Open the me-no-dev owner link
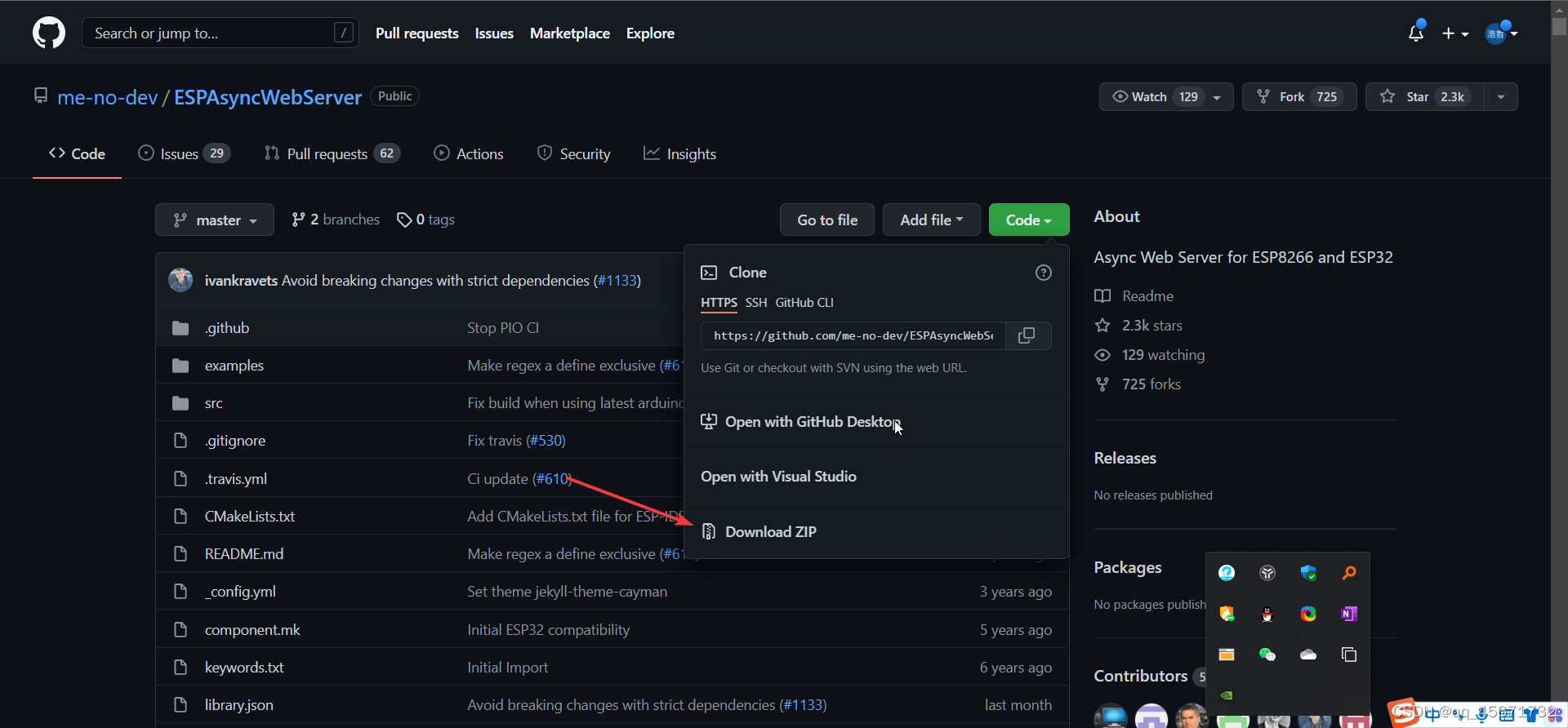Image resolution: width=1568 pixels, height=728 pixels. click(107, 97)
